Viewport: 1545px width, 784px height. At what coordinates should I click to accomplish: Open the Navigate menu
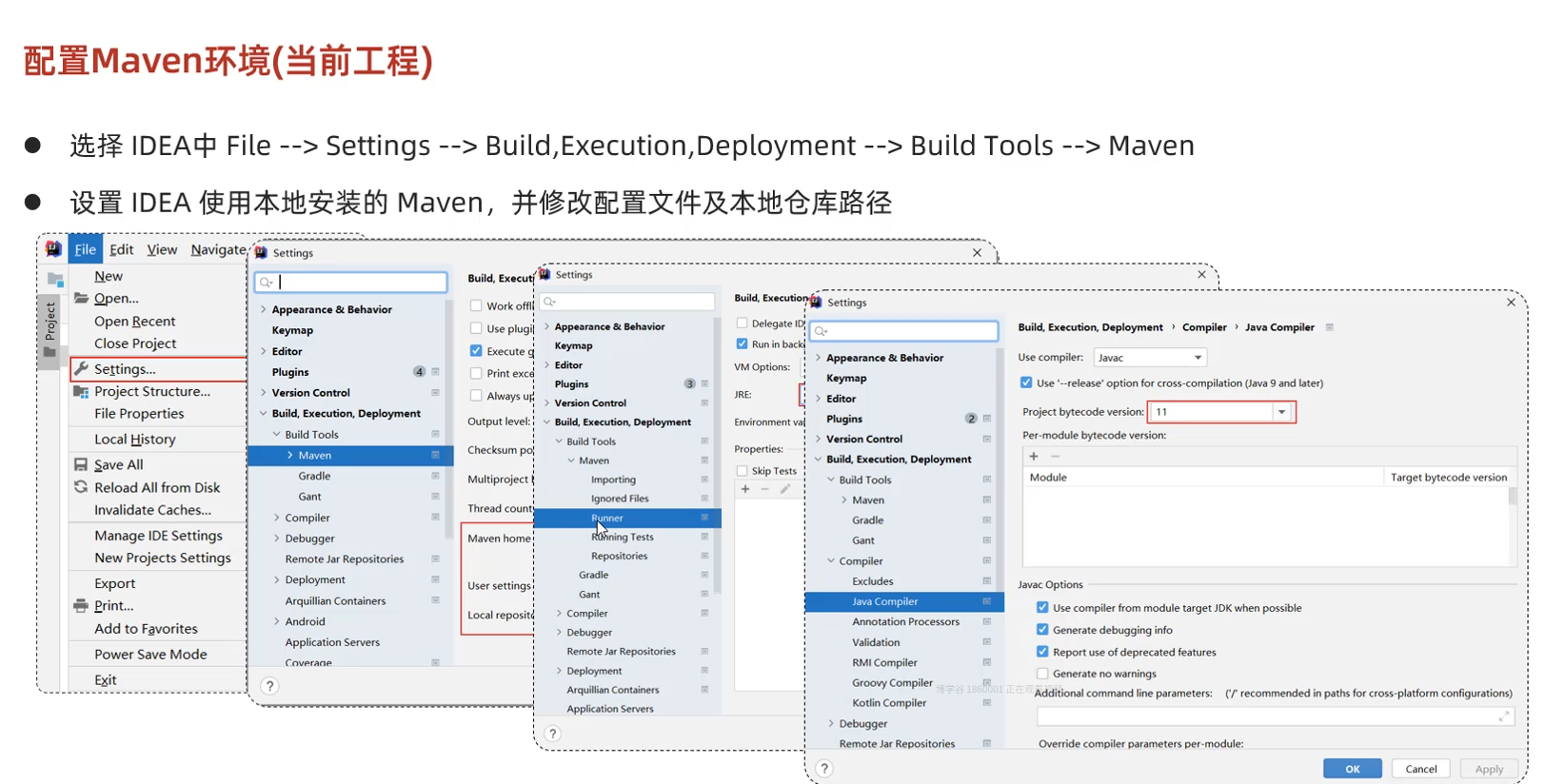[x=218, y=249]
